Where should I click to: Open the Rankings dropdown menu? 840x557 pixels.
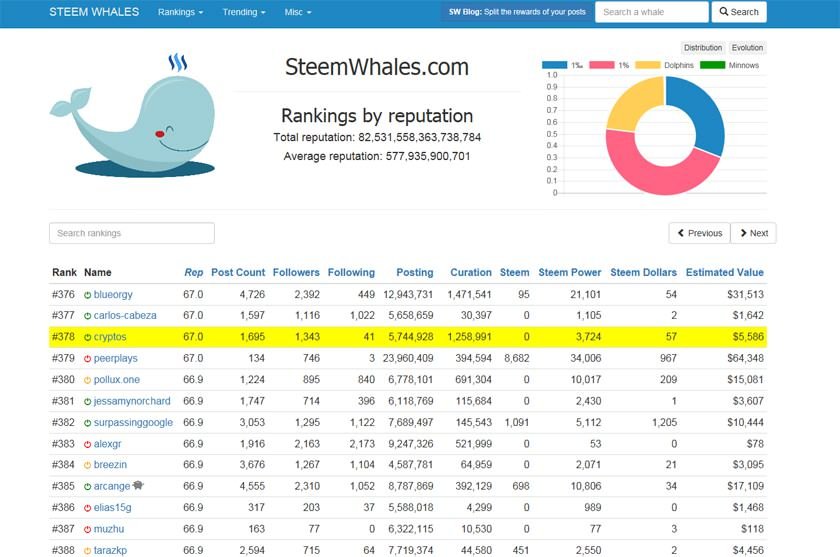point(180,12)
